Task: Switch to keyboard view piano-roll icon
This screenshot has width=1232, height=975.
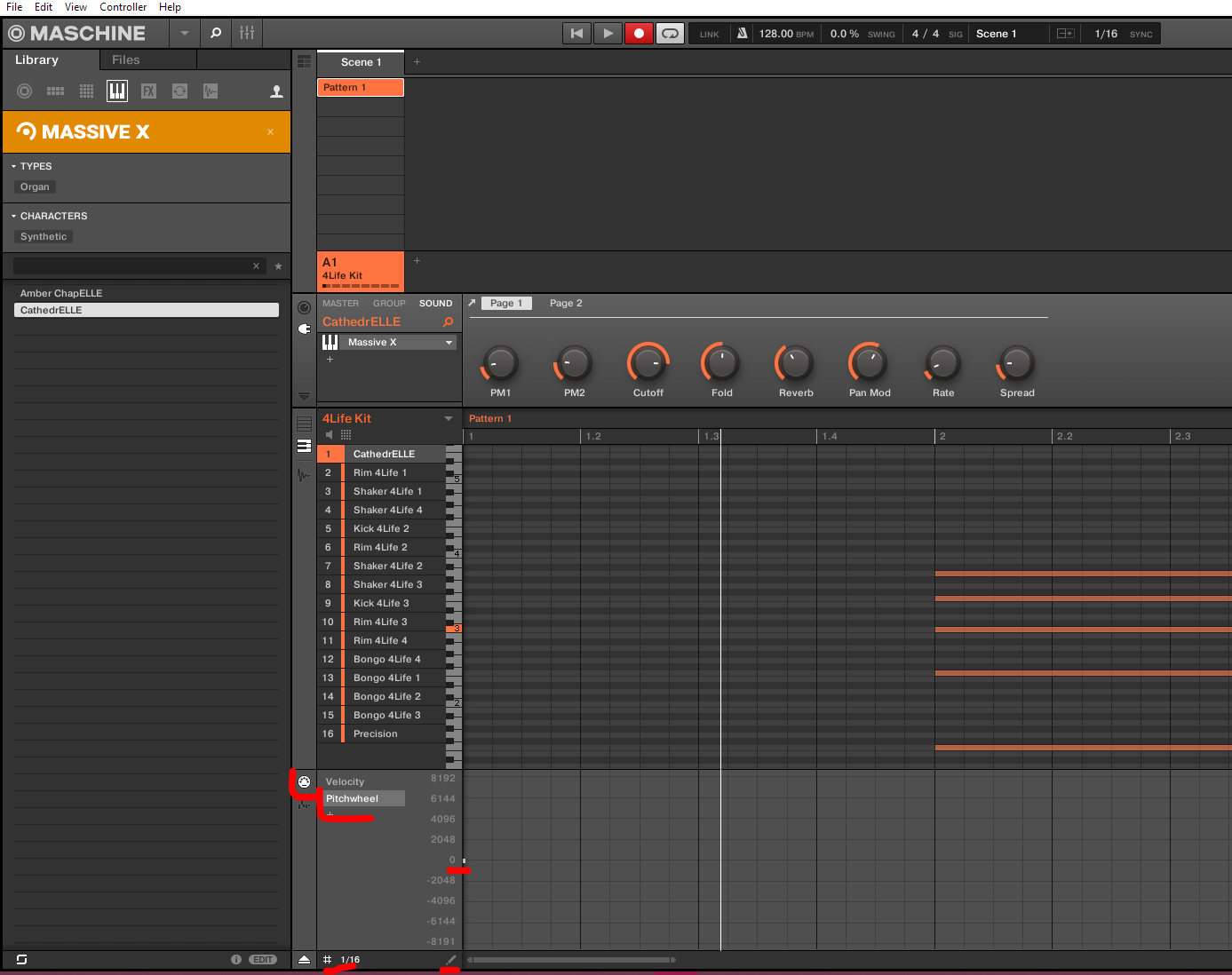Action: pyautogui.click(x=304, y=446)
